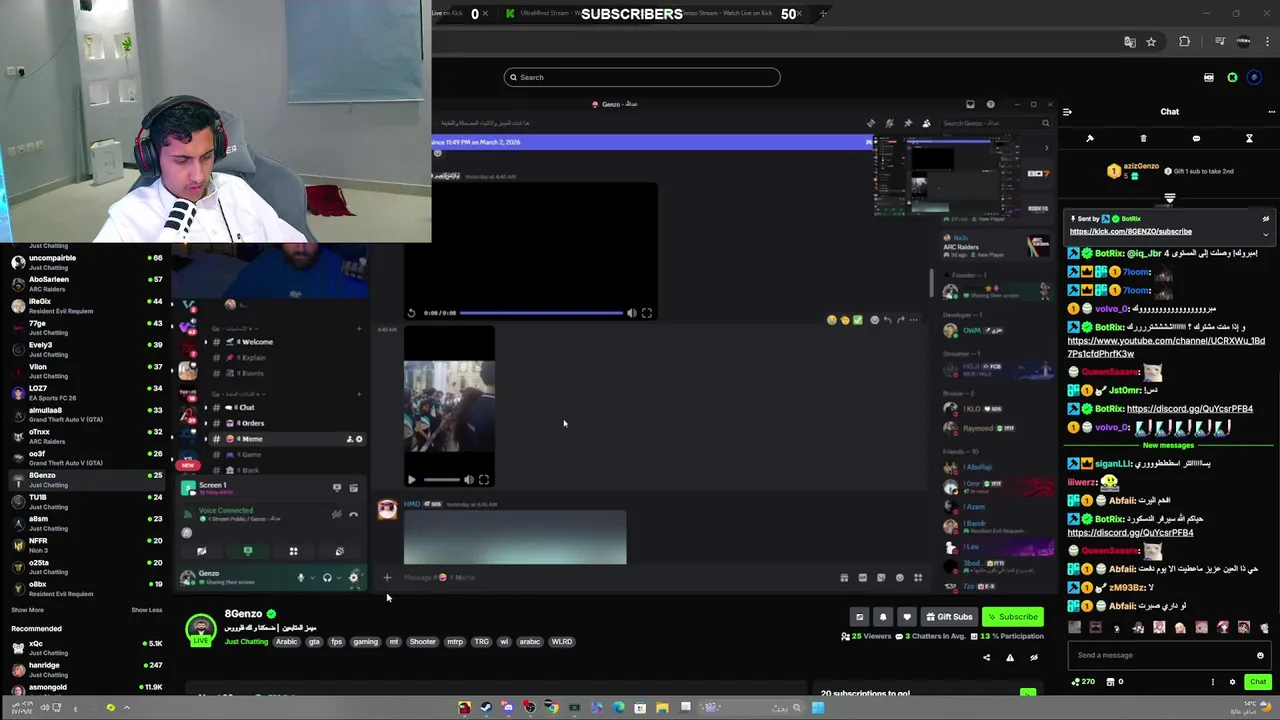Play the Discord video in Meme channel

pyautogui.click(x=411, y=480)
